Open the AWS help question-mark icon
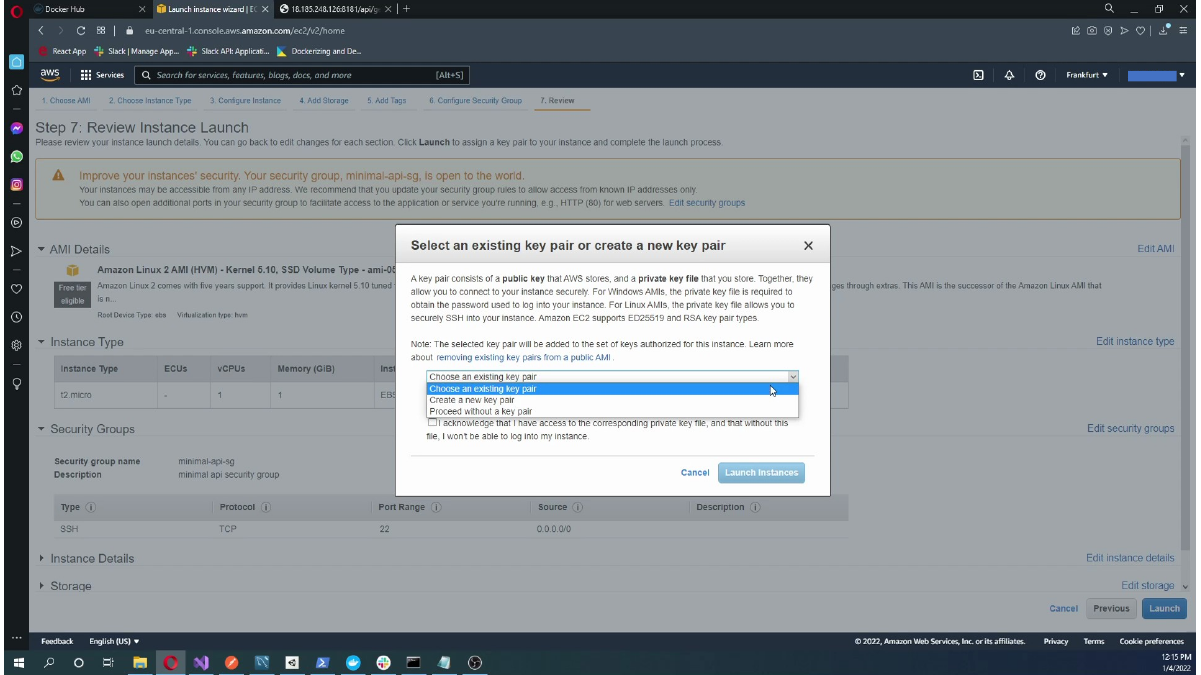This screenshot has width=1201, height=675. pyautogui.click(x=1041, y=75)
